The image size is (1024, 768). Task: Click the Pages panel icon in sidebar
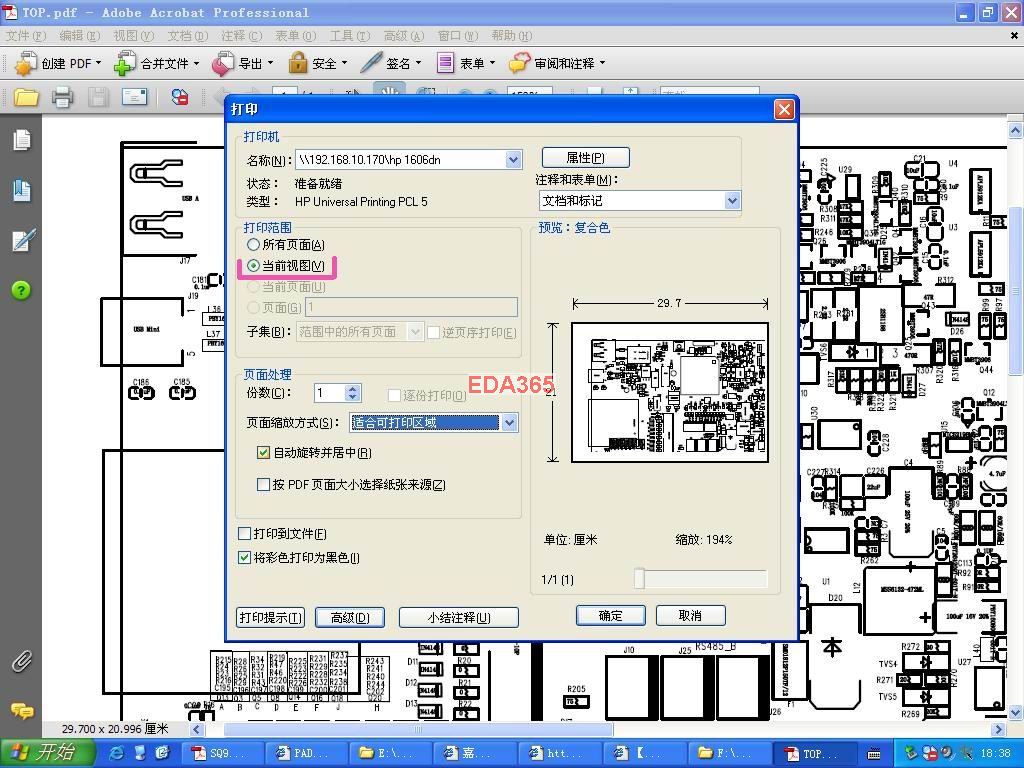[22, 140]
